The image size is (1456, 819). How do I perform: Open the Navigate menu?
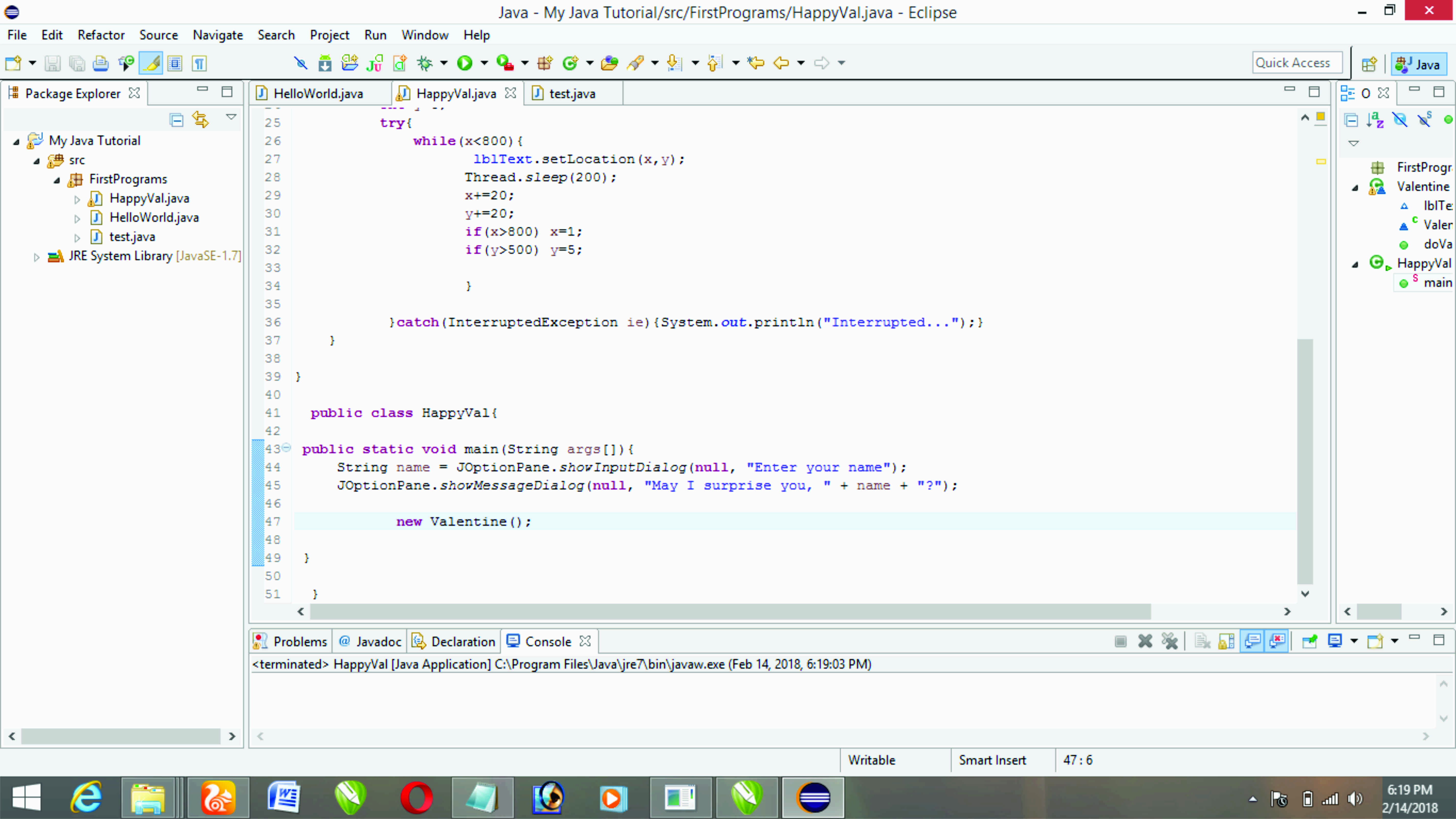click(x=218, y=35)
